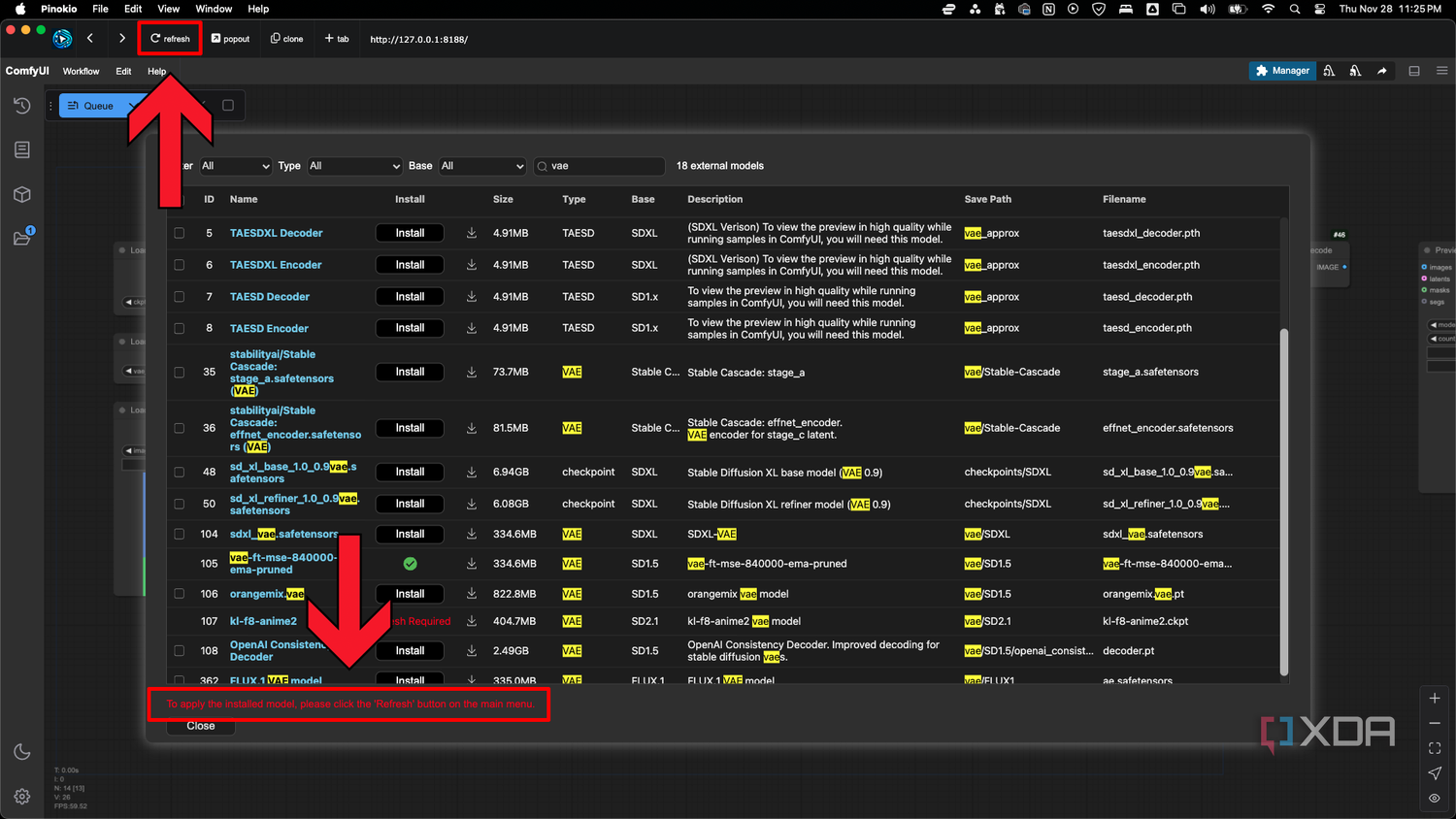Install the TAESDXL Decoder model
This screenshot has width=1456, height=819.
410,233
